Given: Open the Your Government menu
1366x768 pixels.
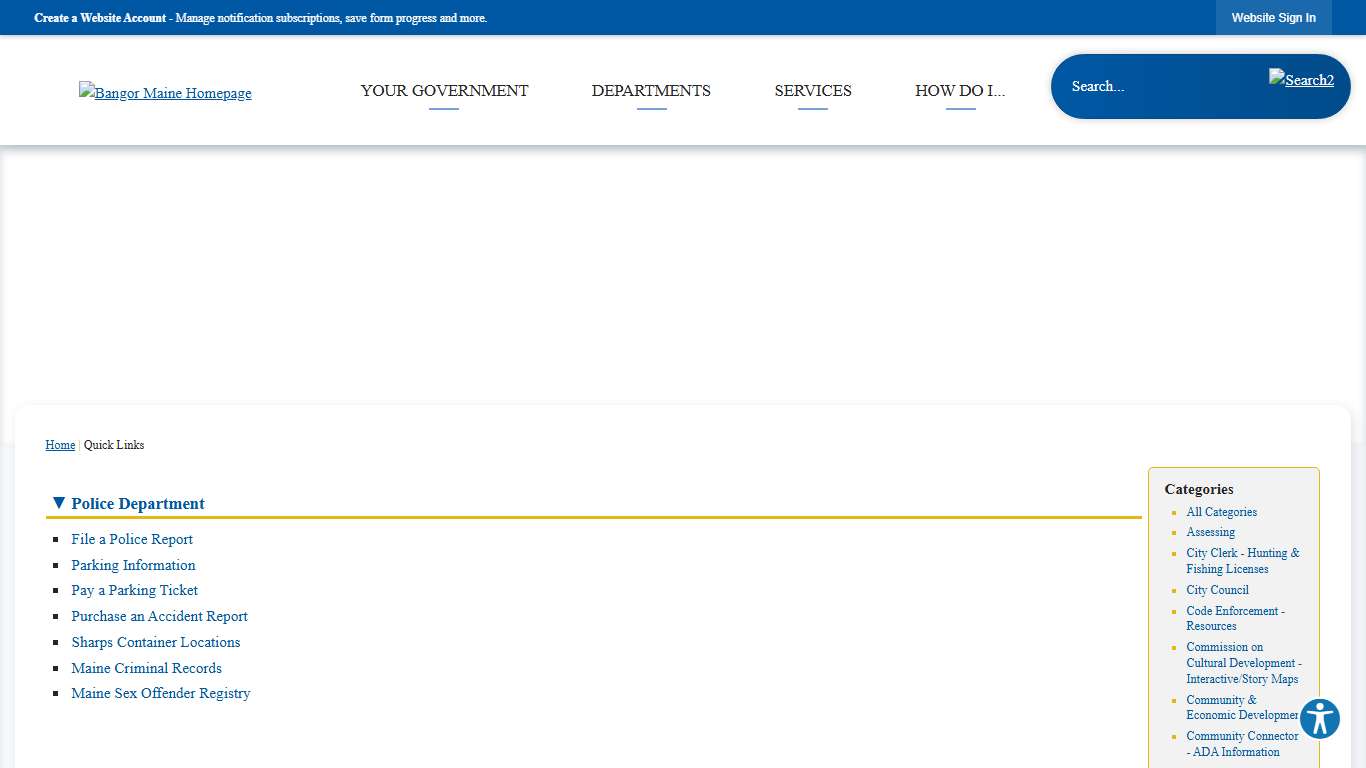Looking at the screenshot, I should pyautogui.click(x=444, y=91).
